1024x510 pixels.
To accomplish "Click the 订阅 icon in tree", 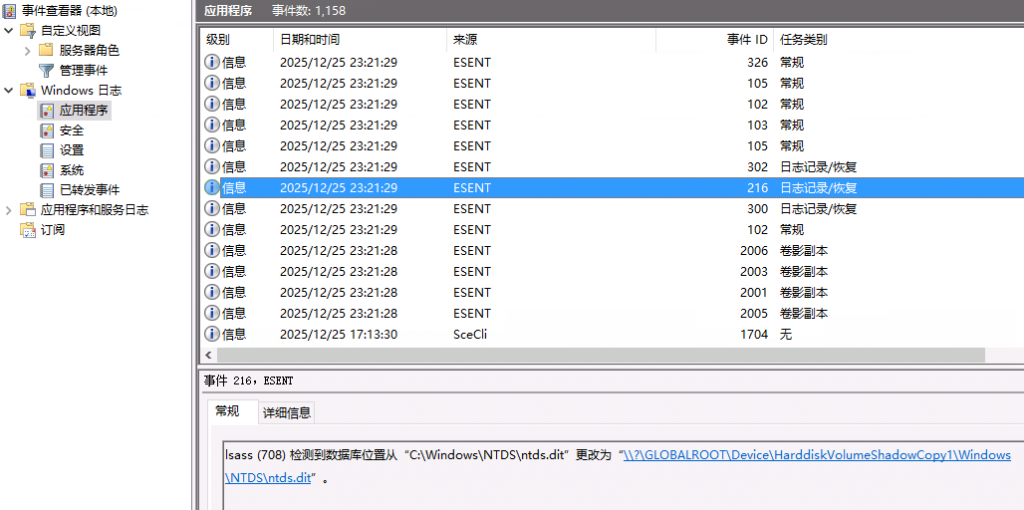I will click(28, 230).
